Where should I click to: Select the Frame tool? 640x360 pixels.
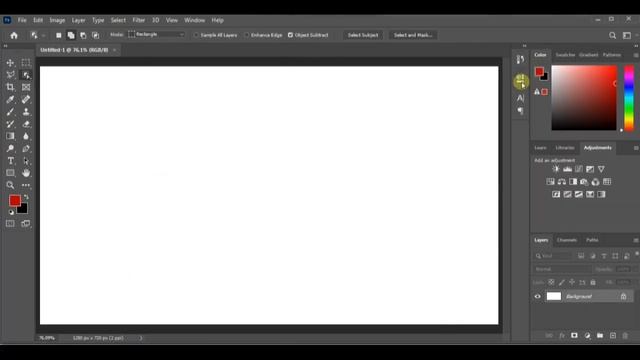pos(26,87)
